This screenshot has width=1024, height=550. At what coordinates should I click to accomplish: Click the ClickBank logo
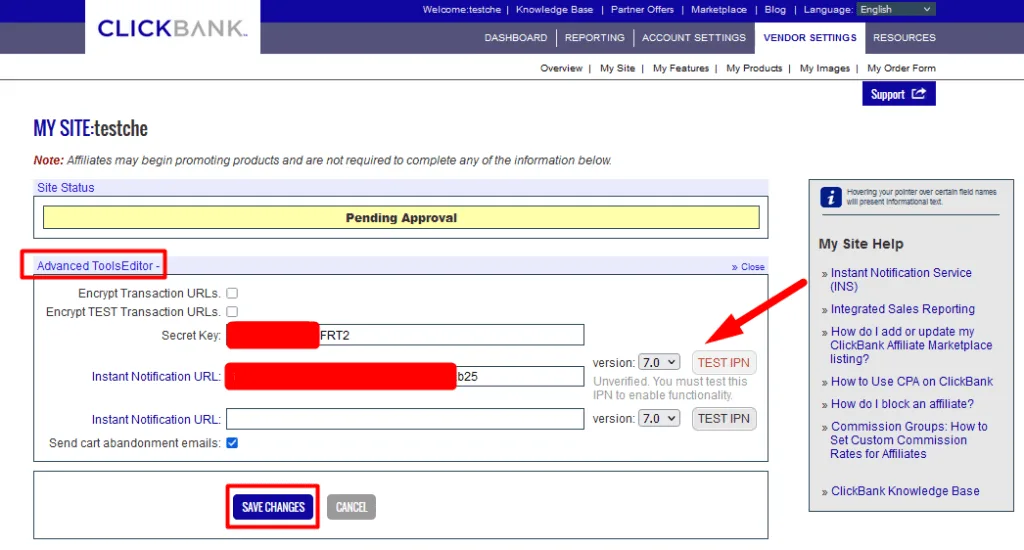point(172,28)
